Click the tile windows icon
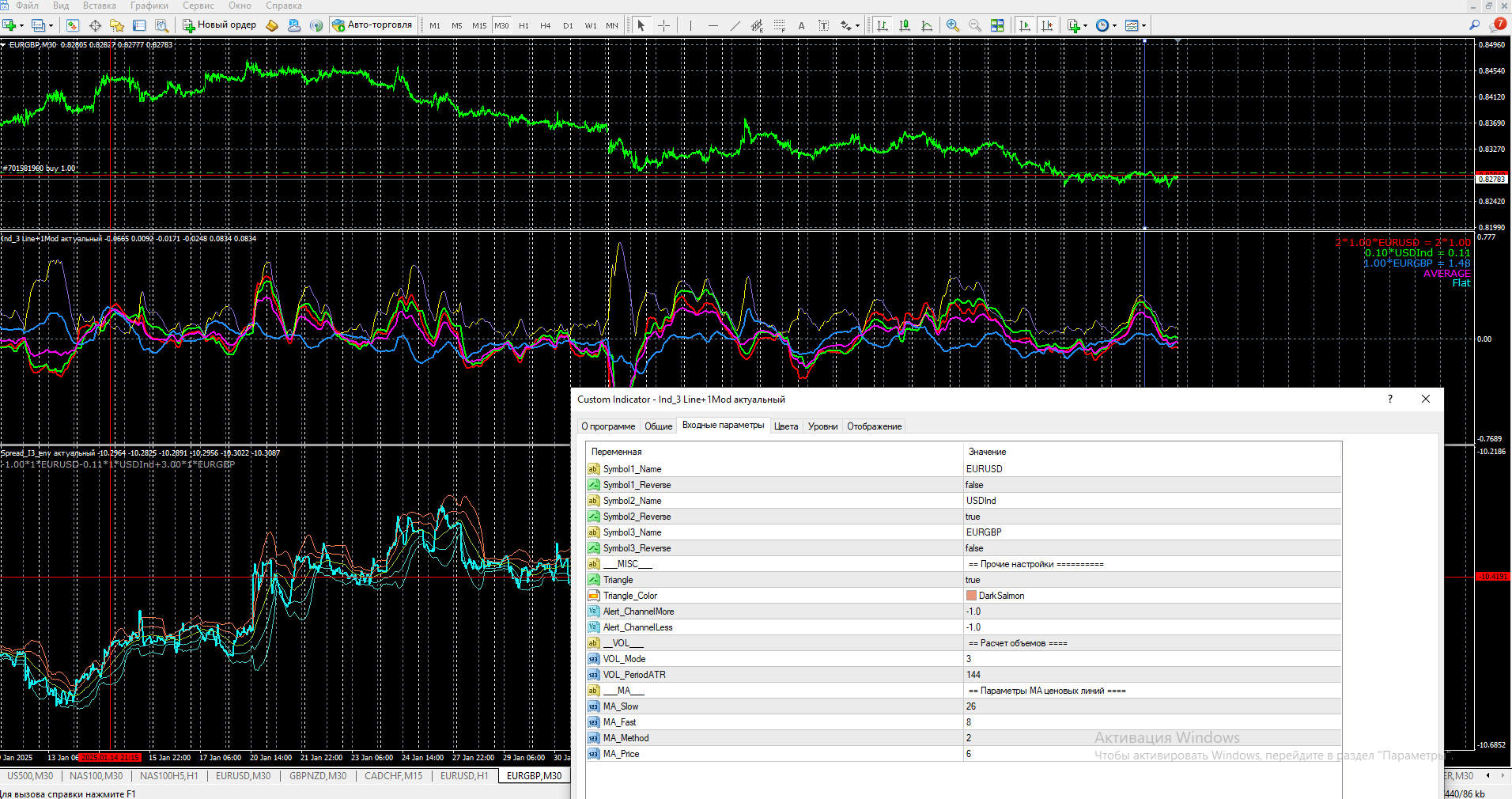Viewport: 1512px width, 799px height. 997,25
